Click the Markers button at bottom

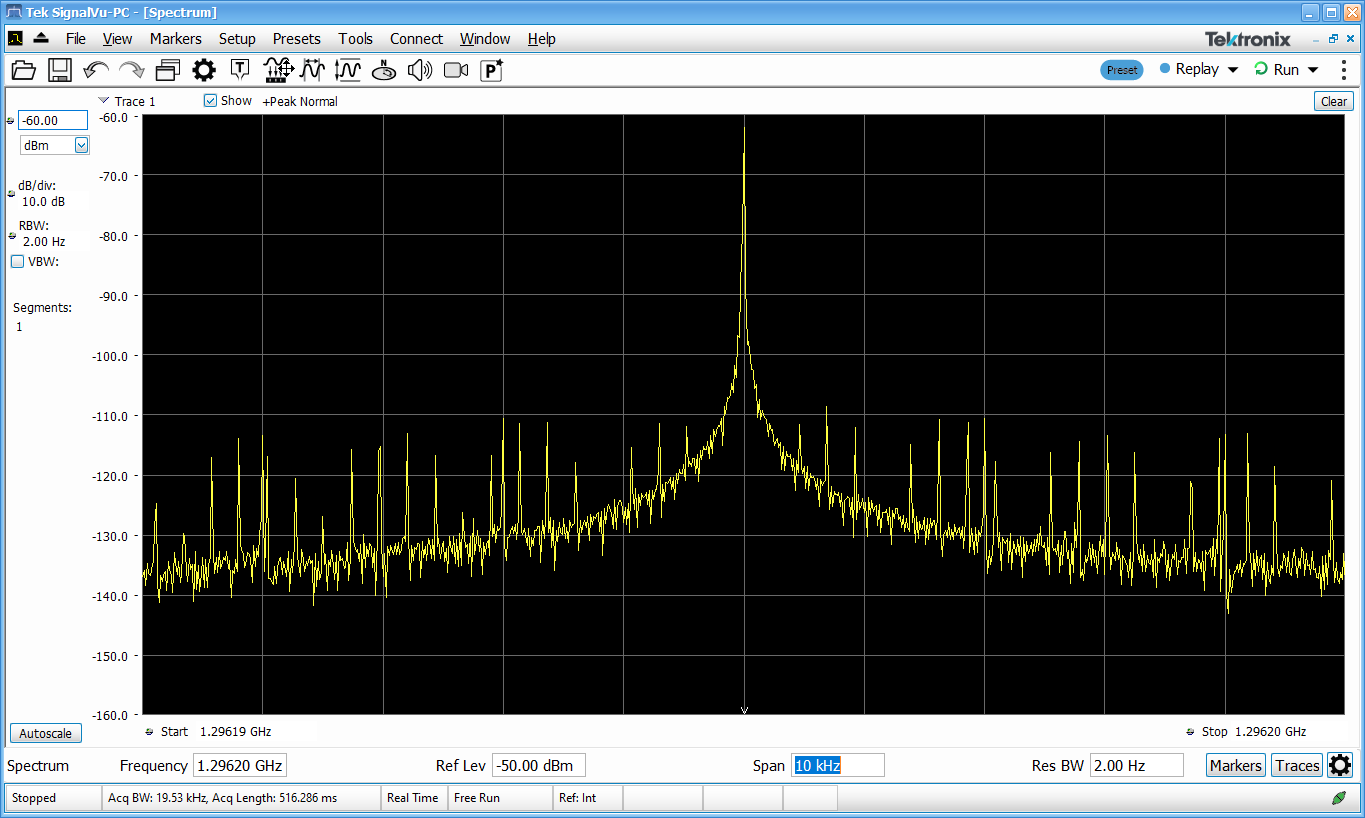tap(1235, 765)
